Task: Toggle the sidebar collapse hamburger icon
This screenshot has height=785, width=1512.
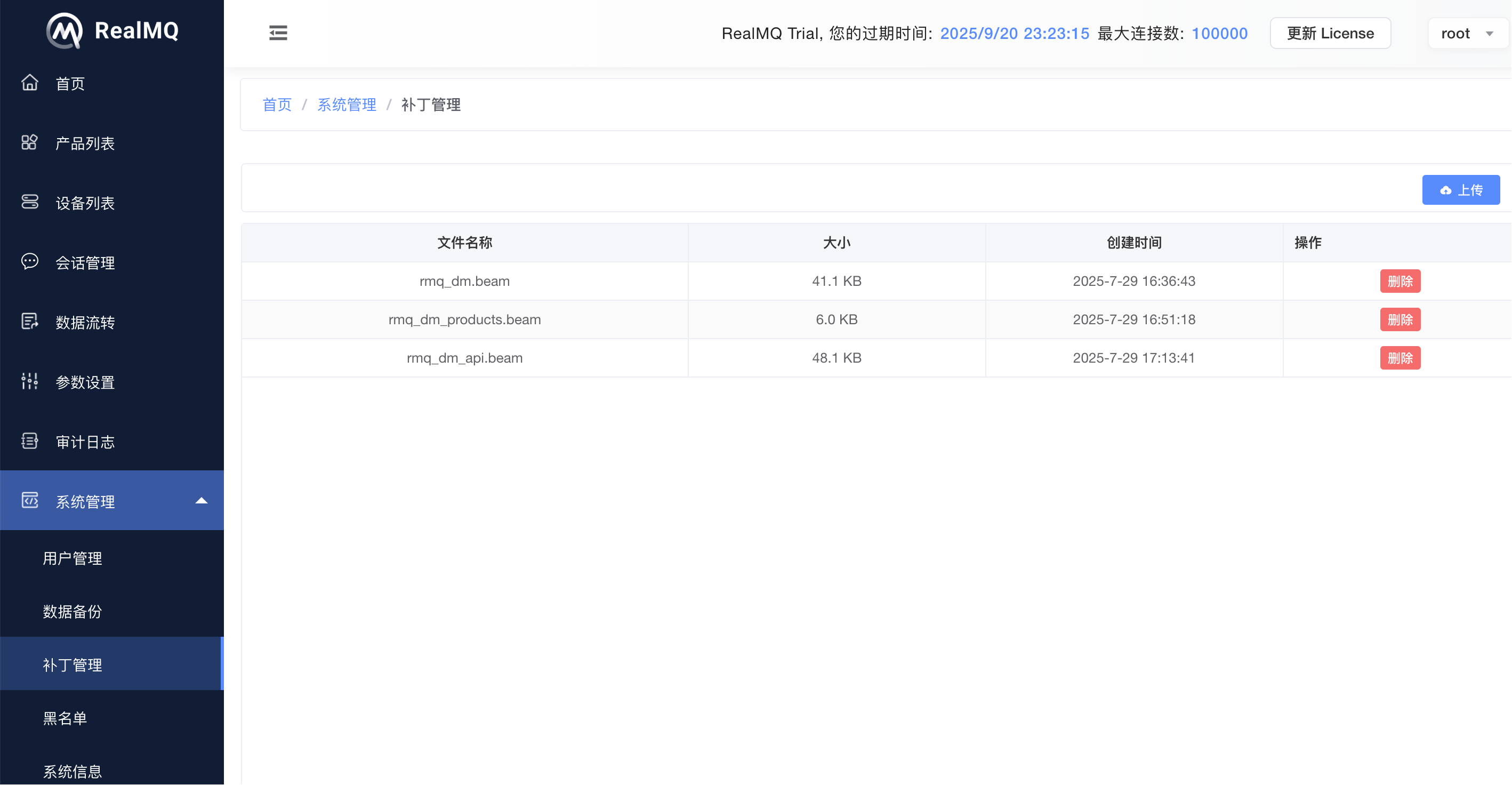Action: point(278,33)
